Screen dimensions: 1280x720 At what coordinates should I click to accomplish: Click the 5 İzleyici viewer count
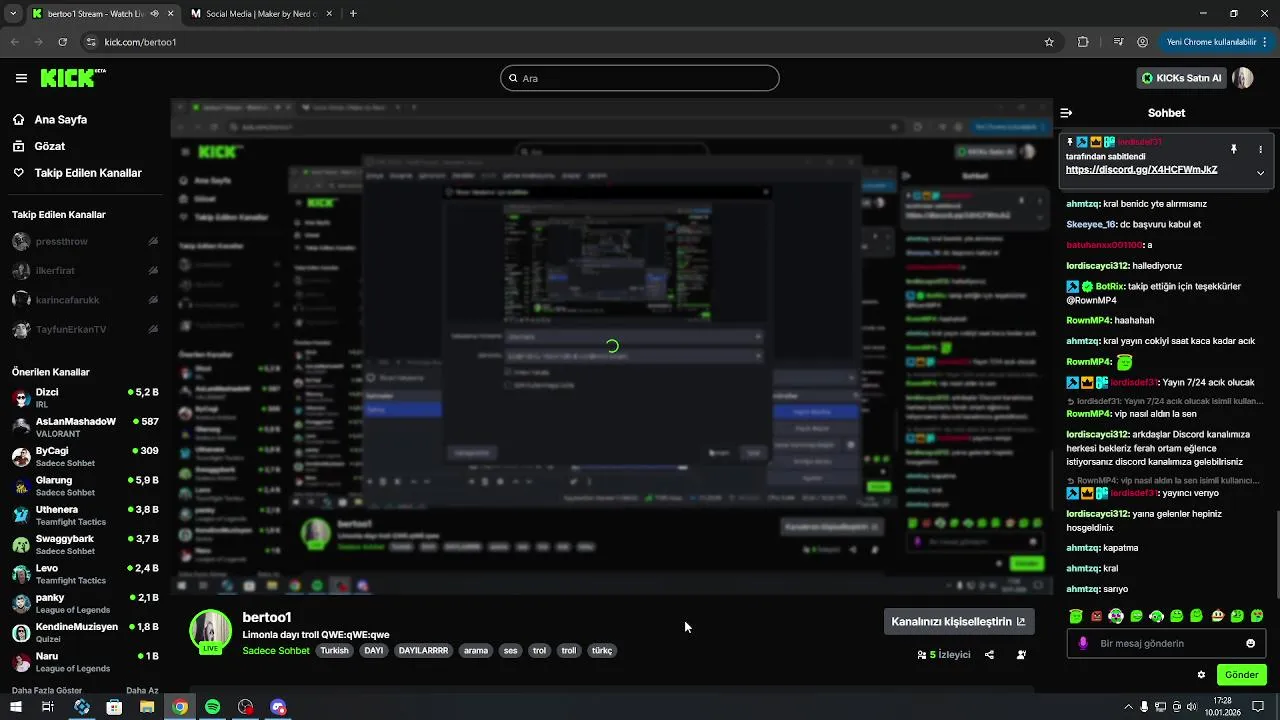coord(944,655)
